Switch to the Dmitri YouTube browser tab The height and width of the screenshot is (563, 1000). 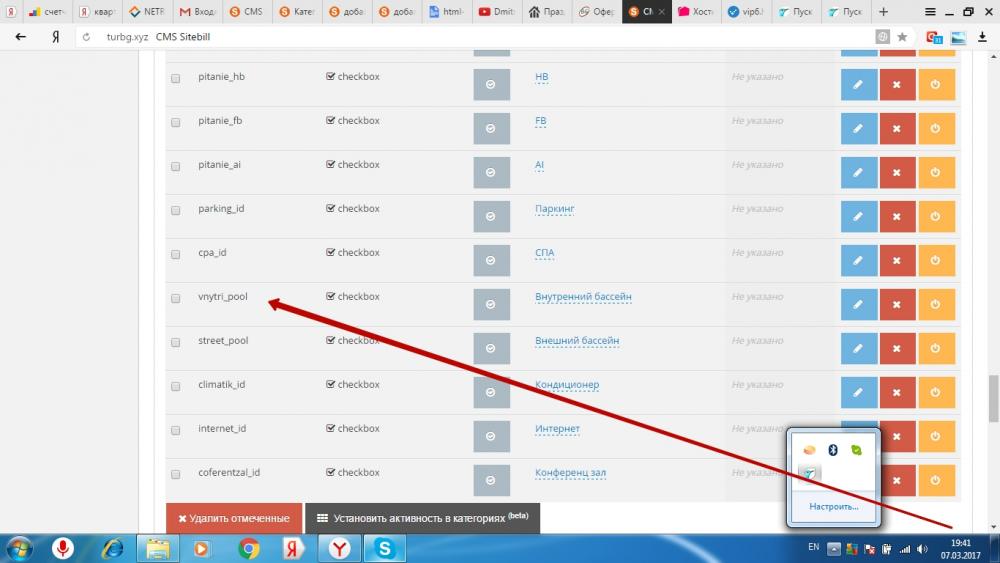pyautogui.click(x=498, y=12)
